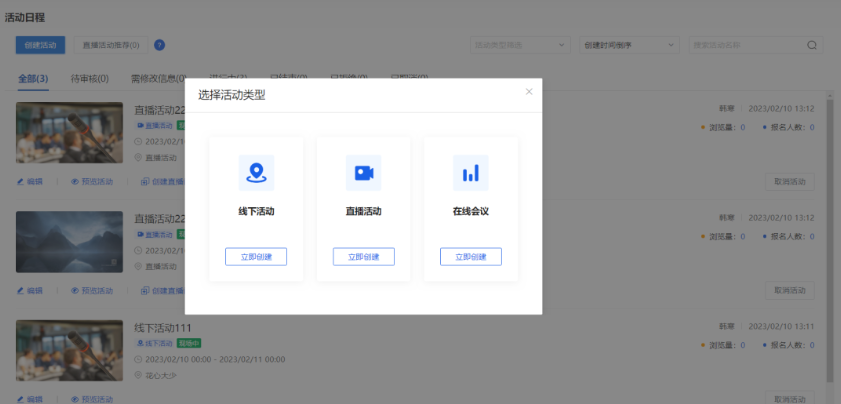Click the online meeting bar chart icon

470,173
